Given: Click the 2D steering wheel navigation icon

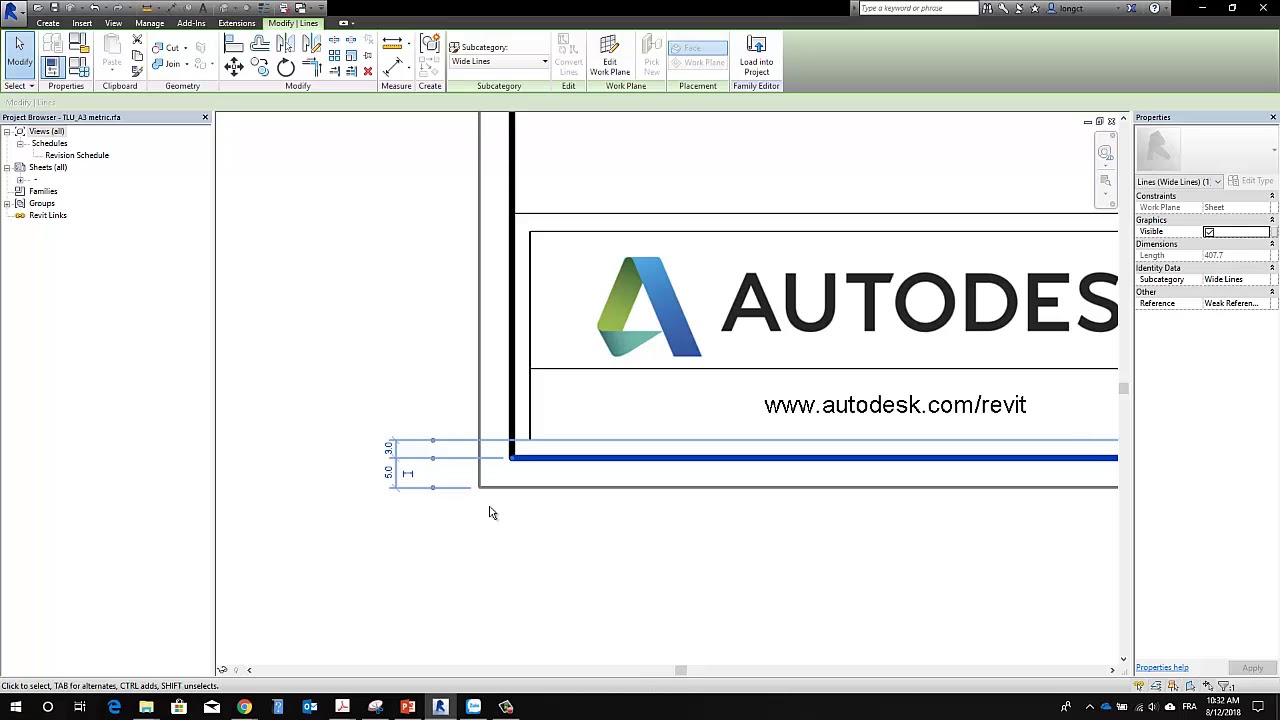Looking at the screenshot, I should 1105,153.
